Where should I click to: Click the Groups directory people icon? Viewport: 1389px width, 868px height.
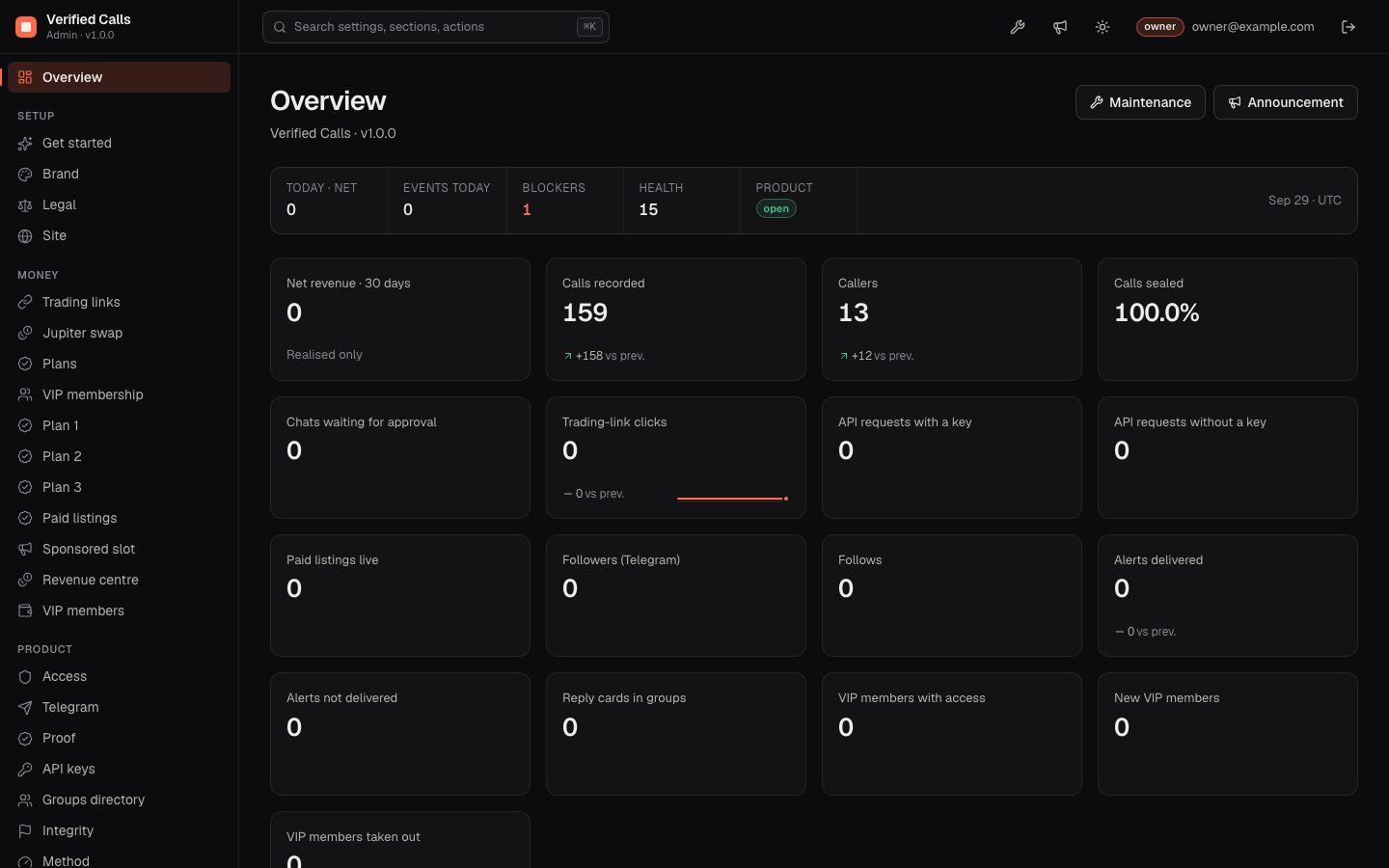[25, 800]
